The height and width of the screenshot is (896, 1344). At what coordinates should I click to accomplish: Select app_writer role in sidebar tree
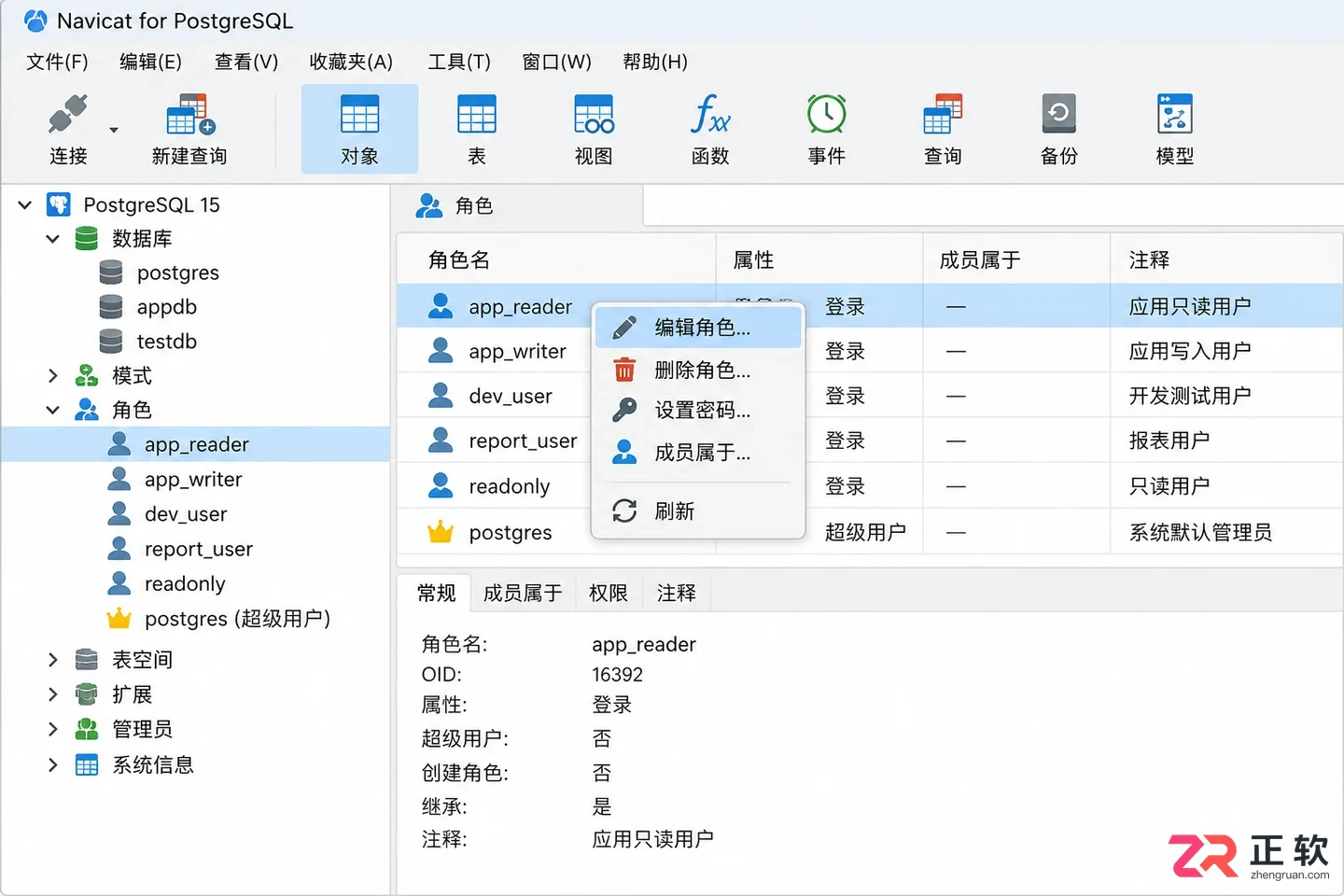pos(195,480)
